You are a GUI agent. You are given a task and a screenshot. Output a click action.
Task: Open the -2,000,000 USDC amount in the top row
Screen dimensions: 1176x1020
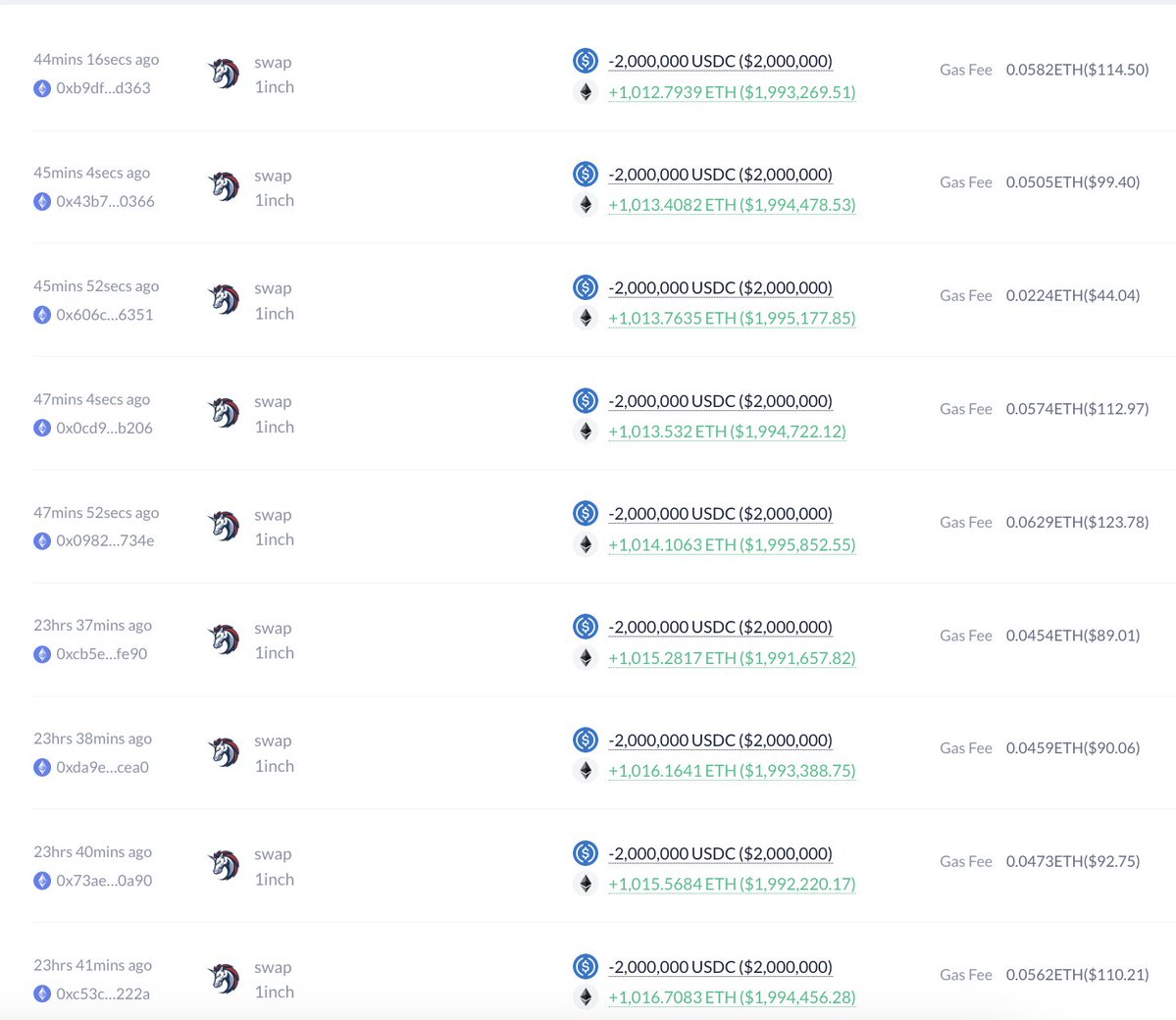(720, 61)
